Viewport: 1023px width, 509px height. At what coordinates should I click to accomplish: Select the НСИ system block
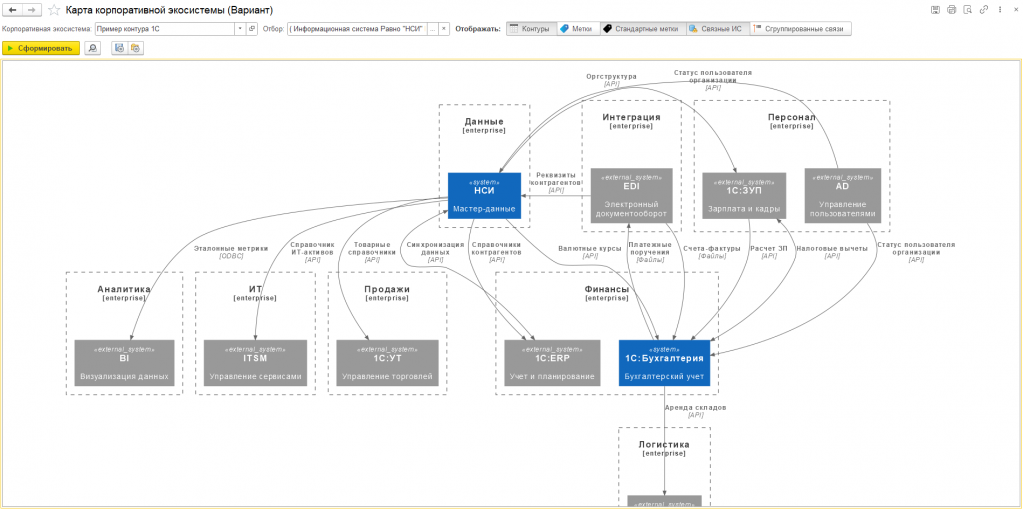[484, 196]
